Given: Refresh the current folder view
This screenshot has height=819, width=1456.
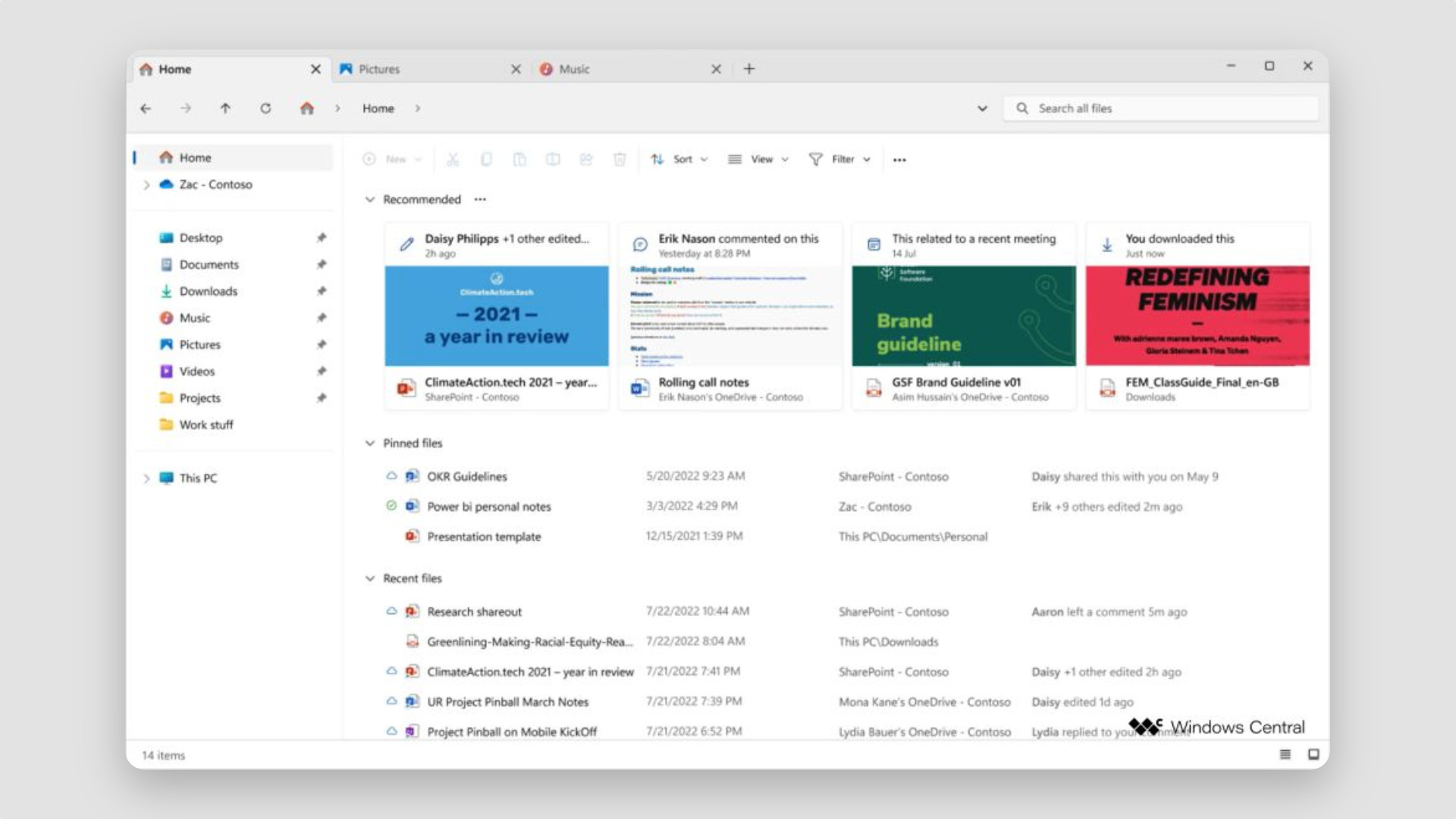Looking at the screenshot, I should point(265,108).
